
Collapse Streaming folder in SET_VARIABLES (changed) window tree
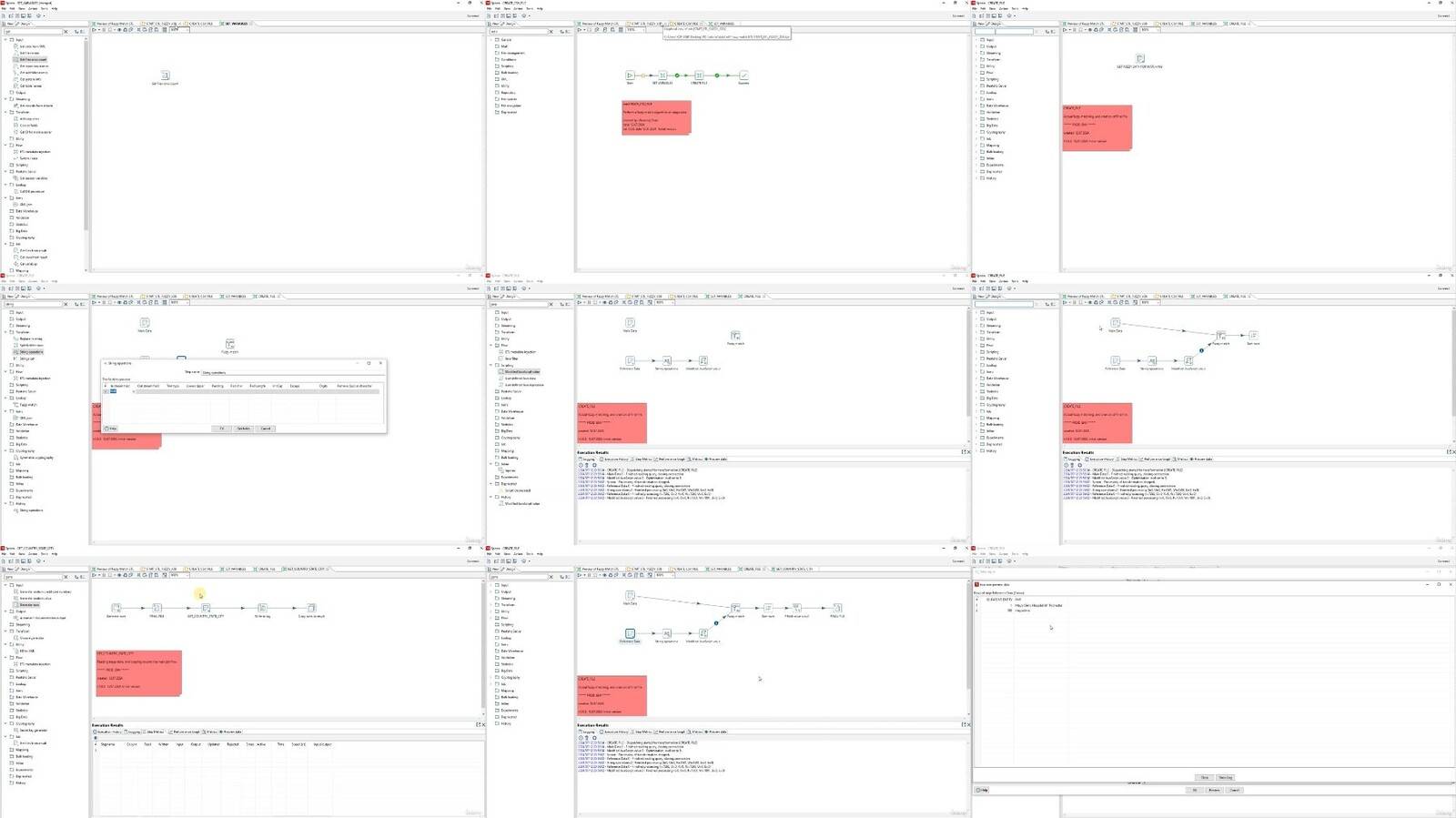[x=6, y=99]
